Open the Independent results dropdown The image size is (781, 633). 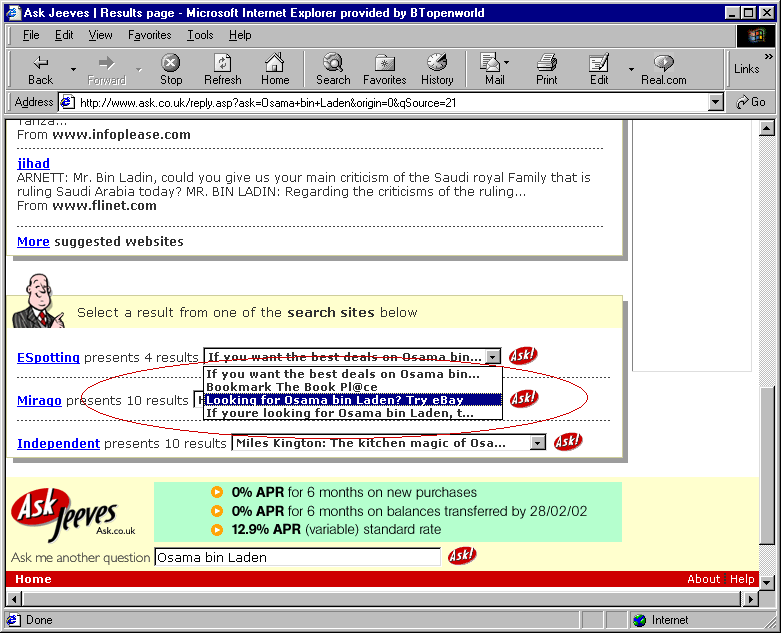coord(537,443)
